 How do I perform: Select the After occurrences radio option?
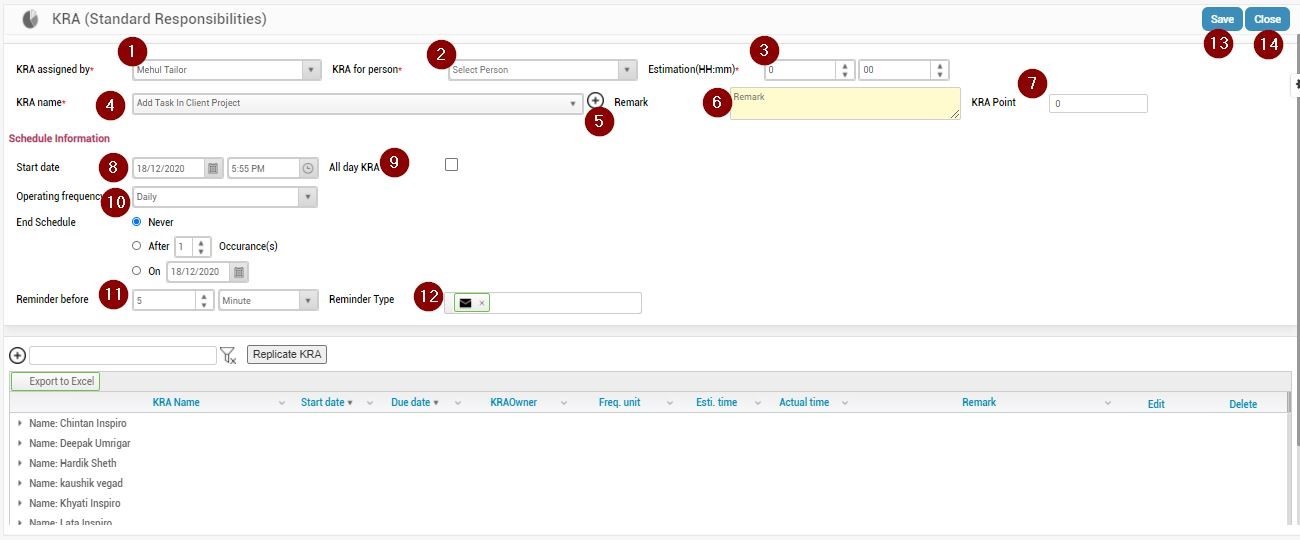tap(137, 246)
